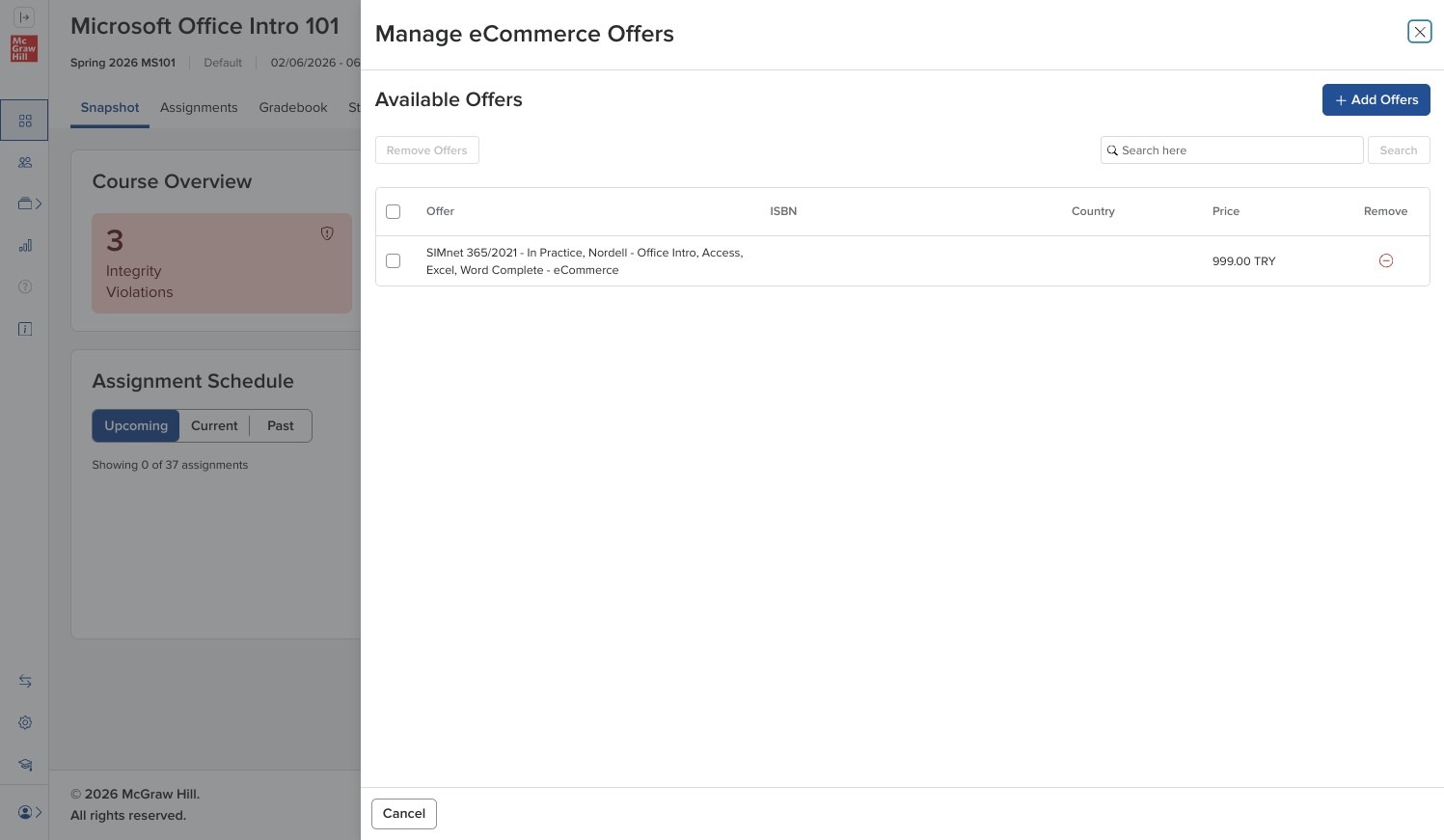Screen dimensions: 1444x840
Task: Click the 999.00 TRY price cell
Action: pos(1243,261)
